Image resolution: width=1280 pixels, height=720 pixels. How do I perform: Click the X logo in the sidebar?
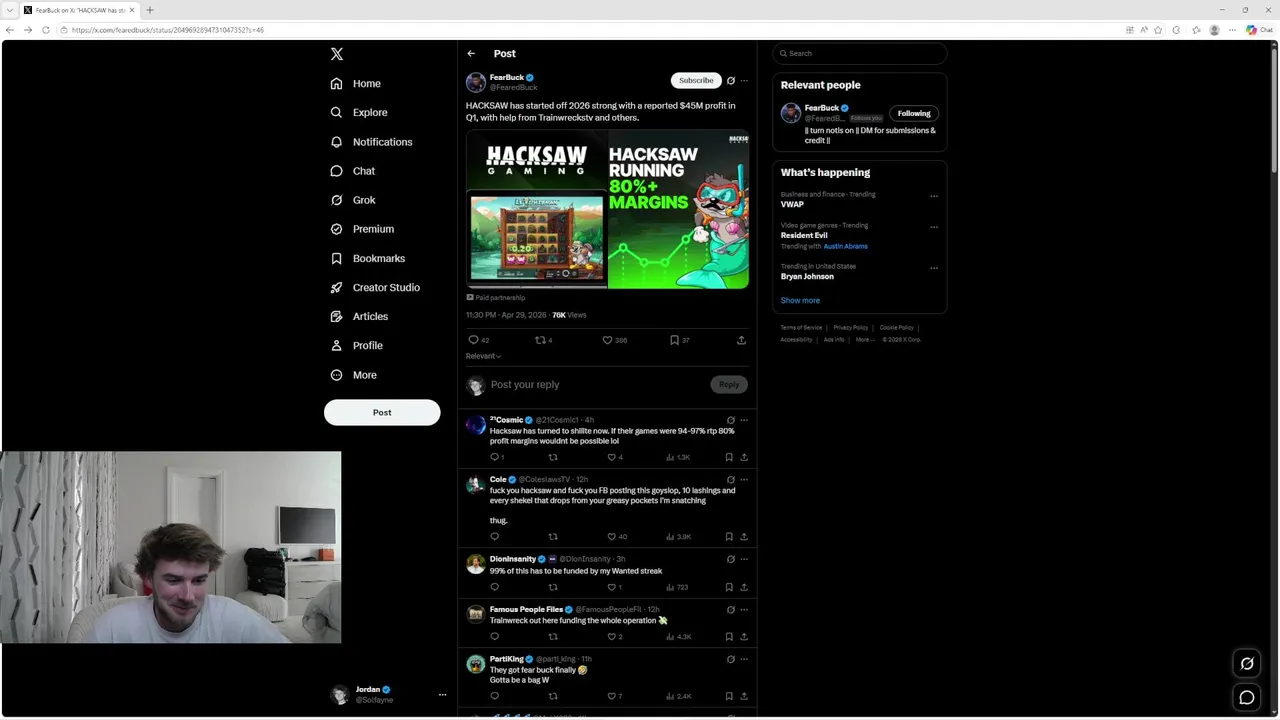click(337, 54)
